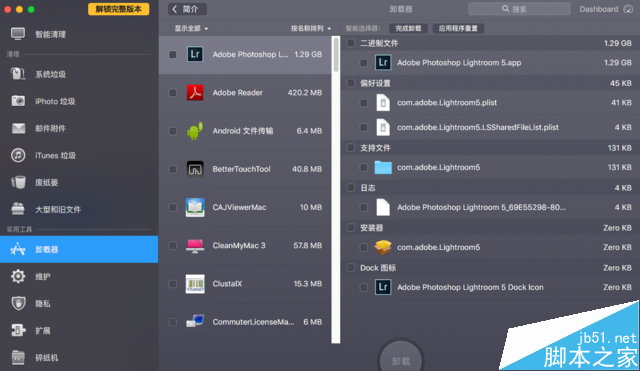This screenshot has width=640, height=371.
Task: Open iPhoto 垃圾 camera icon
Action: tap(18, 101)
